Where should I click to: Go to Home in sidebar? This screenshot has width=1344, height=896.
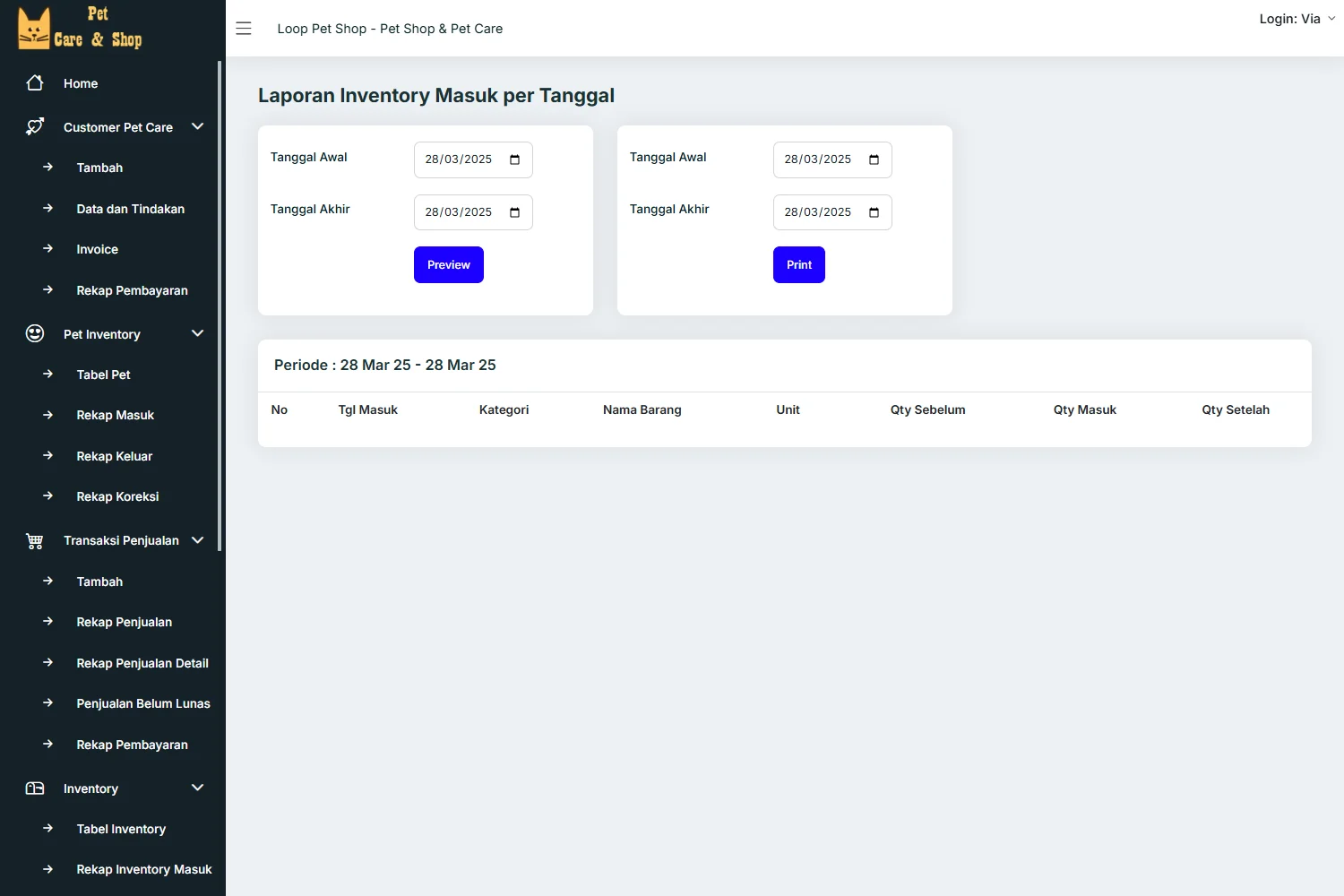pos(81,83)
